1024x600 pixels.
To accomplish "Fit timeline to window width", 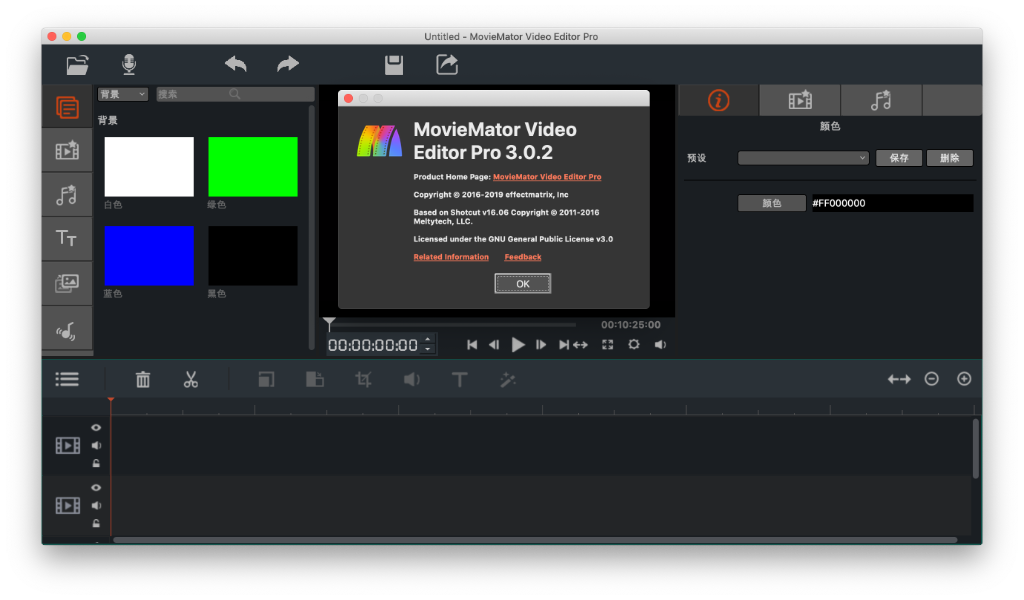I will (899, 379).
